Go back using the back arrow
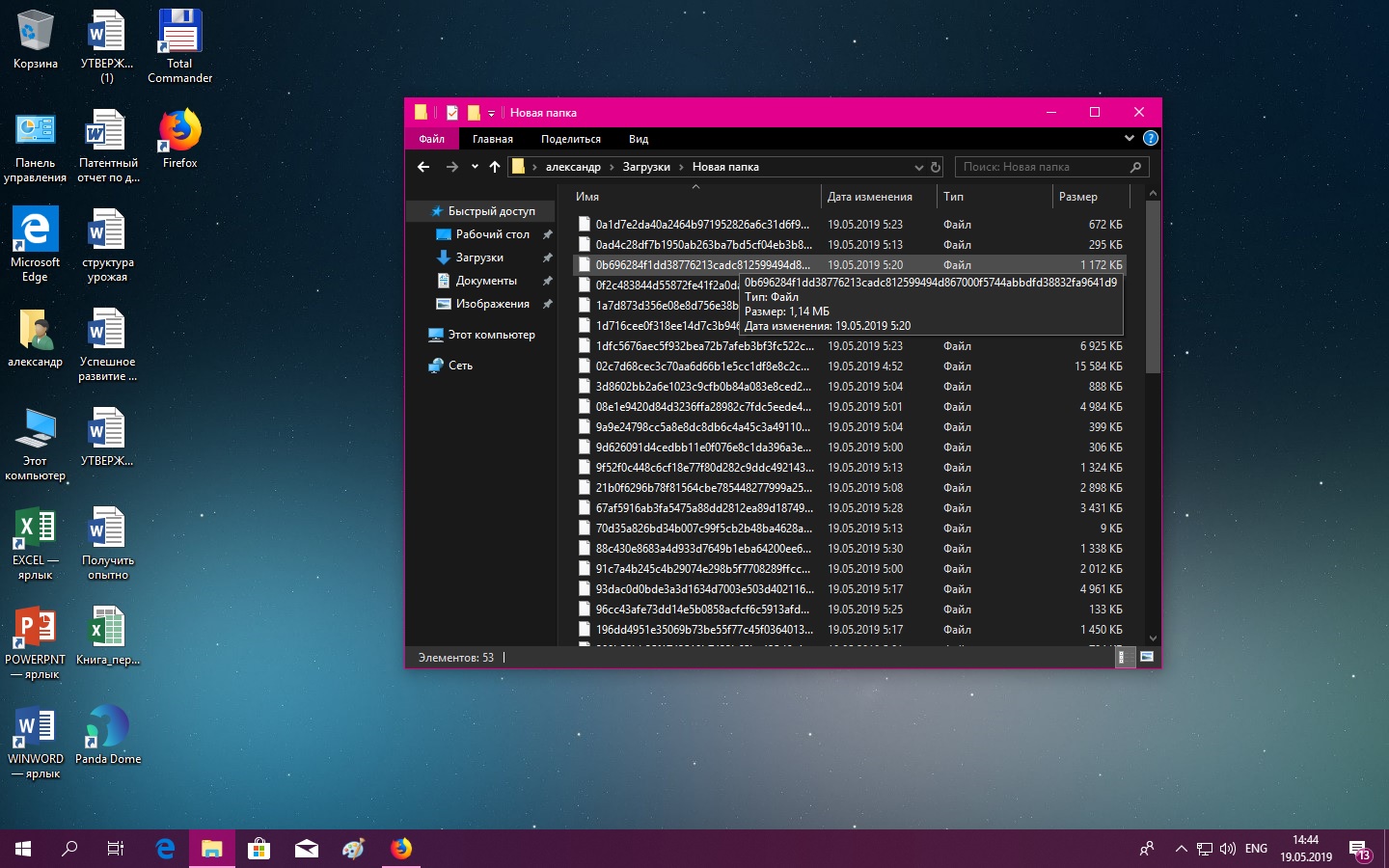Image resolution: width=1389 pixels, height=868 pixels. click(x=423, y=167)
